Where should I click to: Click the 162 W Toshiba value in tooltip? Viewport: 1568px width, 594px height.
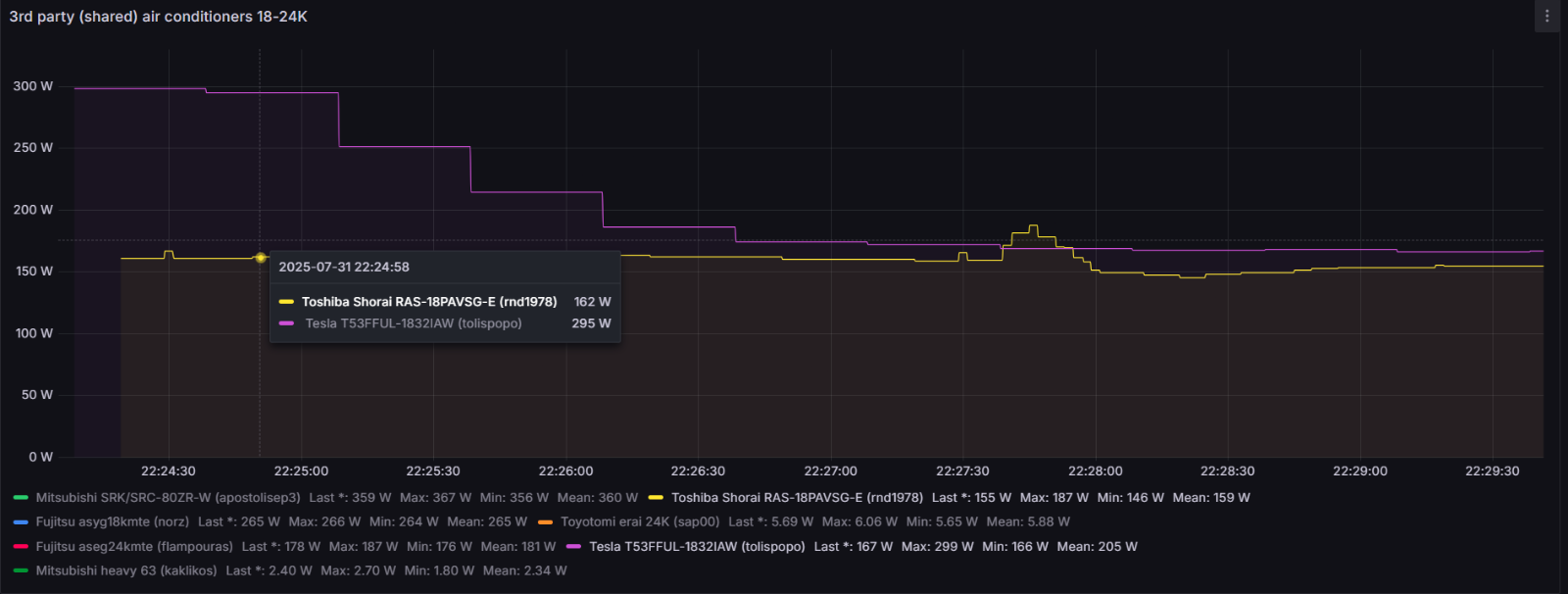[592, 302]
